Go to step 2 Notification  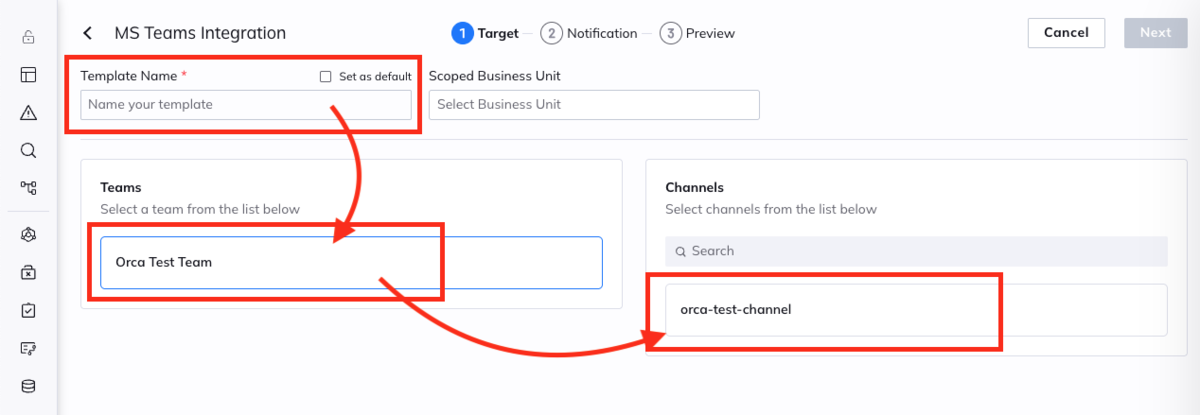589,33
